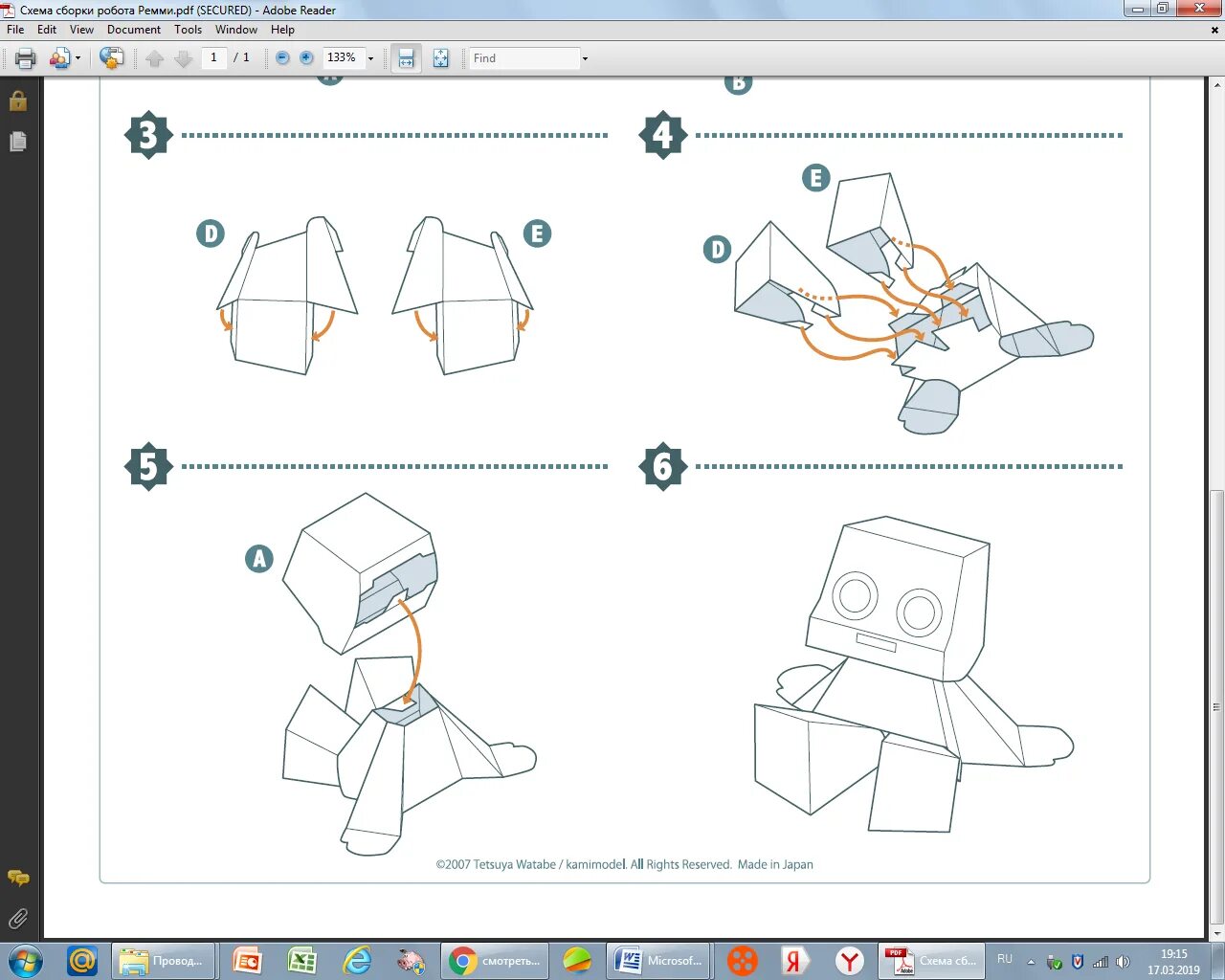Click the vertical scrollbar thumb
The image size is (1225, 980).
coord(1216,708)
